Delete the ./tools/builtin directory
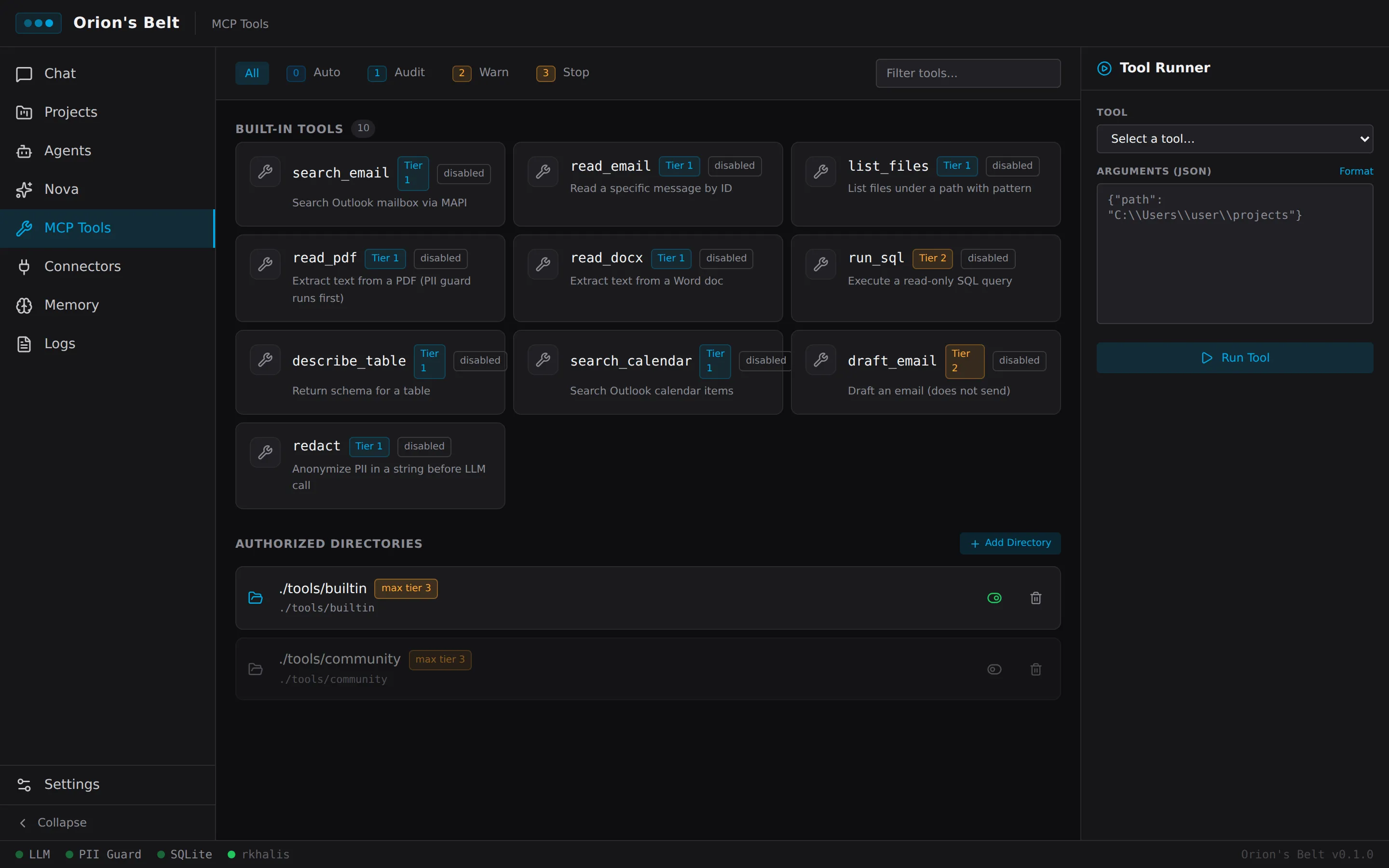The image size is (1389, 868). tap(1036, 598)
